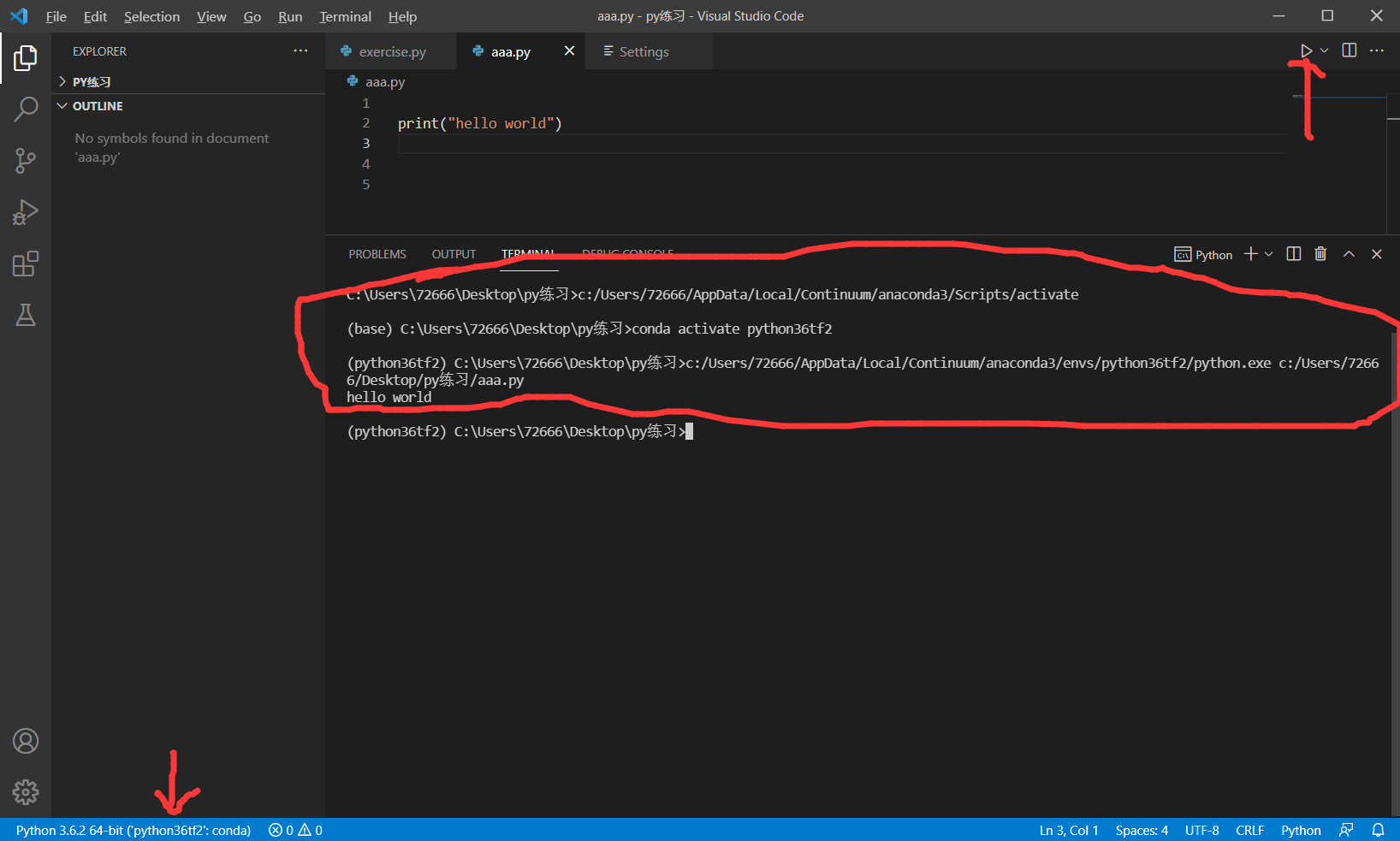Image resolution: width=1400 pixels, height=841 pixels.
Task: Switch to the PROBLEMS tab
Action: [x=377, y=253]
